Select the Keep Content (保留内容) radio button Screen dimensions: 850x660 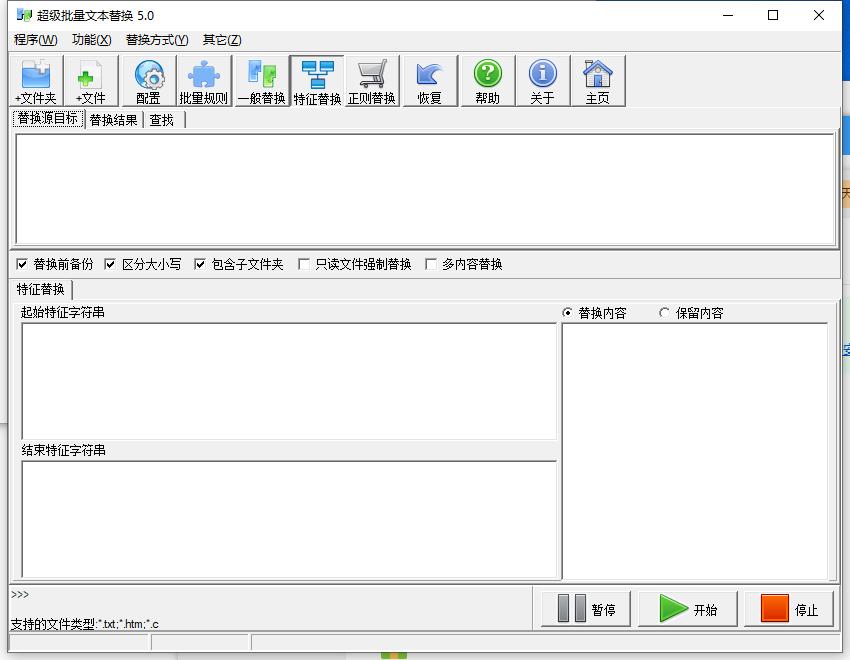point(665,313)
